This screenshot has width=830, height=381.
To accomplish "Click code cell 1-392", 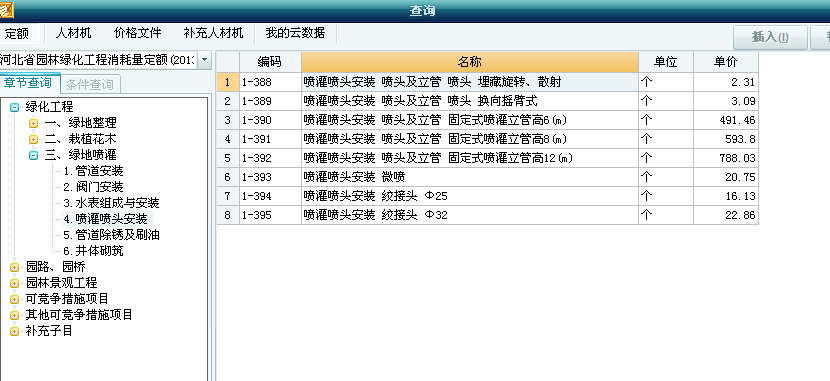I will [x=270, y=158].
